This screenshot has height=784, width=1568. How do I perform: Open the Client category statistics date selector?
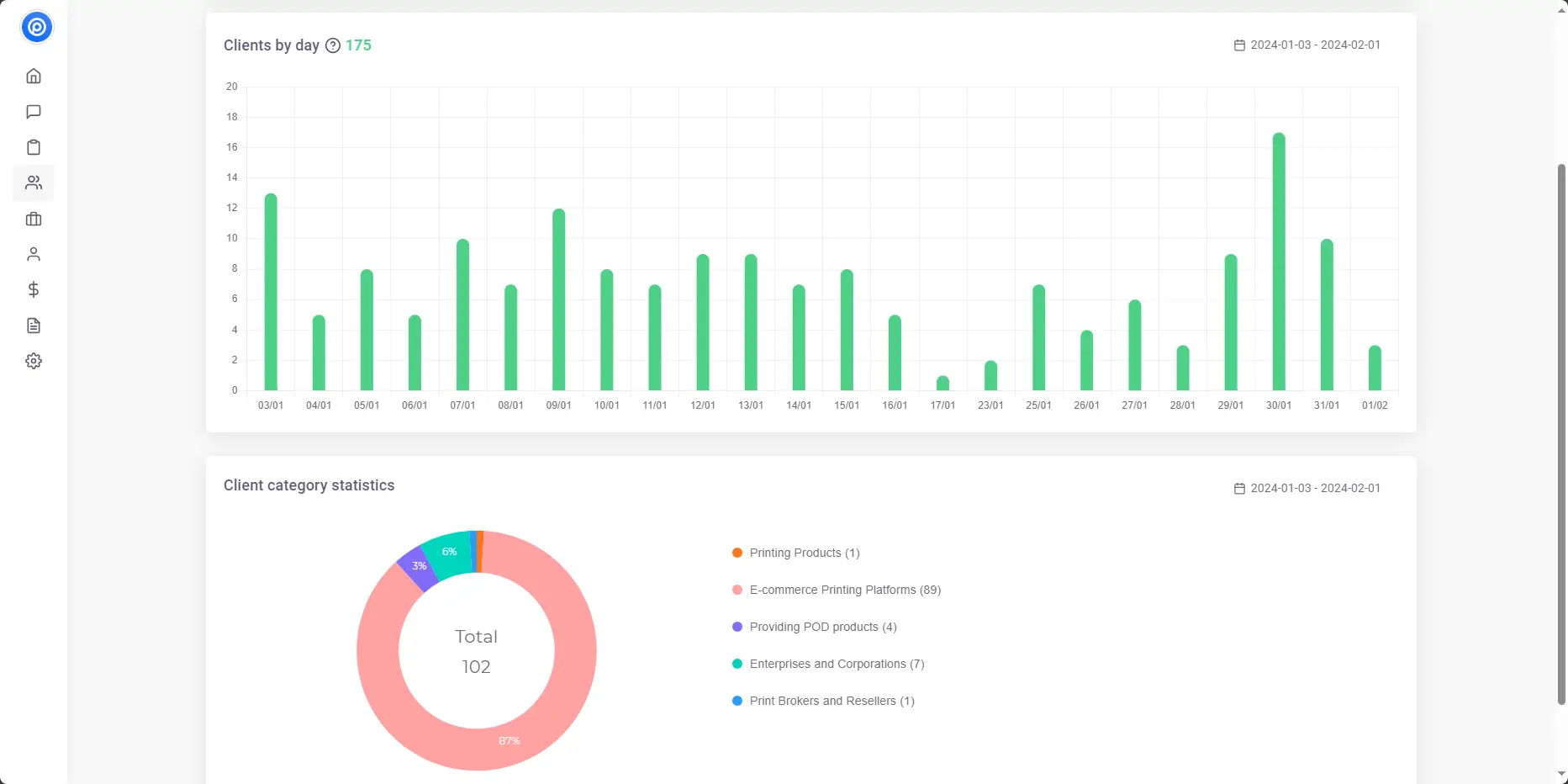(x=1307, y=488)
